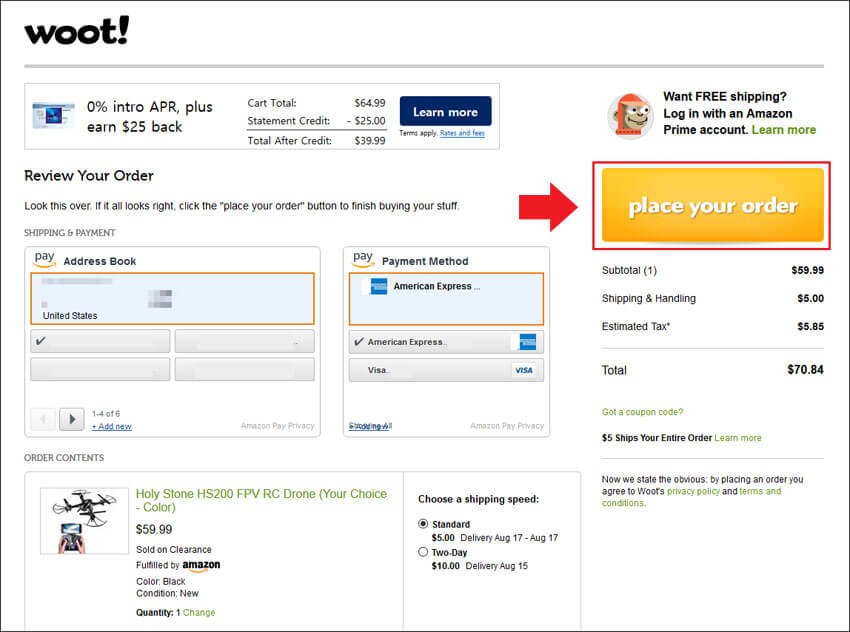Click the Color: Black text

[x=160, y=582]
